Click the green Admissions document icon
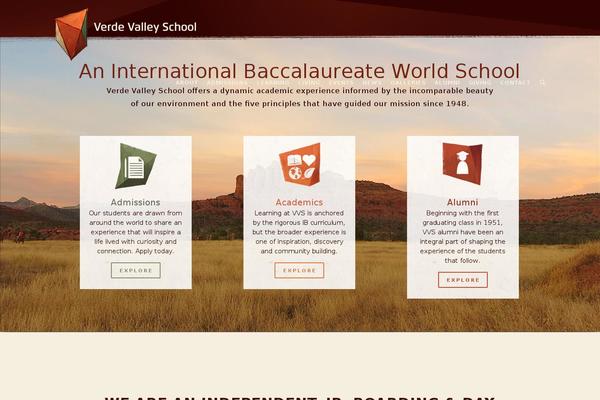 tap(135, 166)
